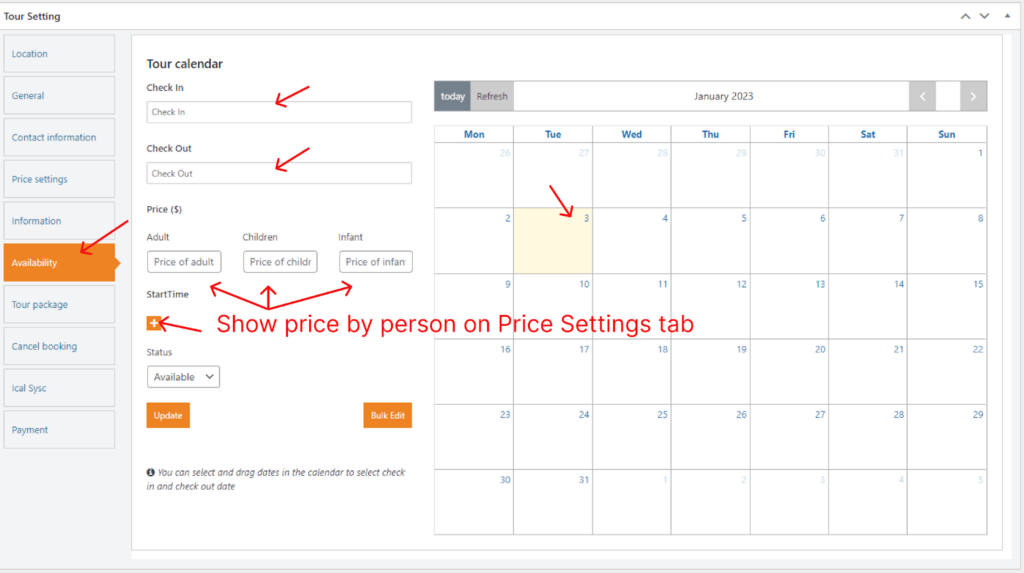Click the adult price input

tap(184, 262)
